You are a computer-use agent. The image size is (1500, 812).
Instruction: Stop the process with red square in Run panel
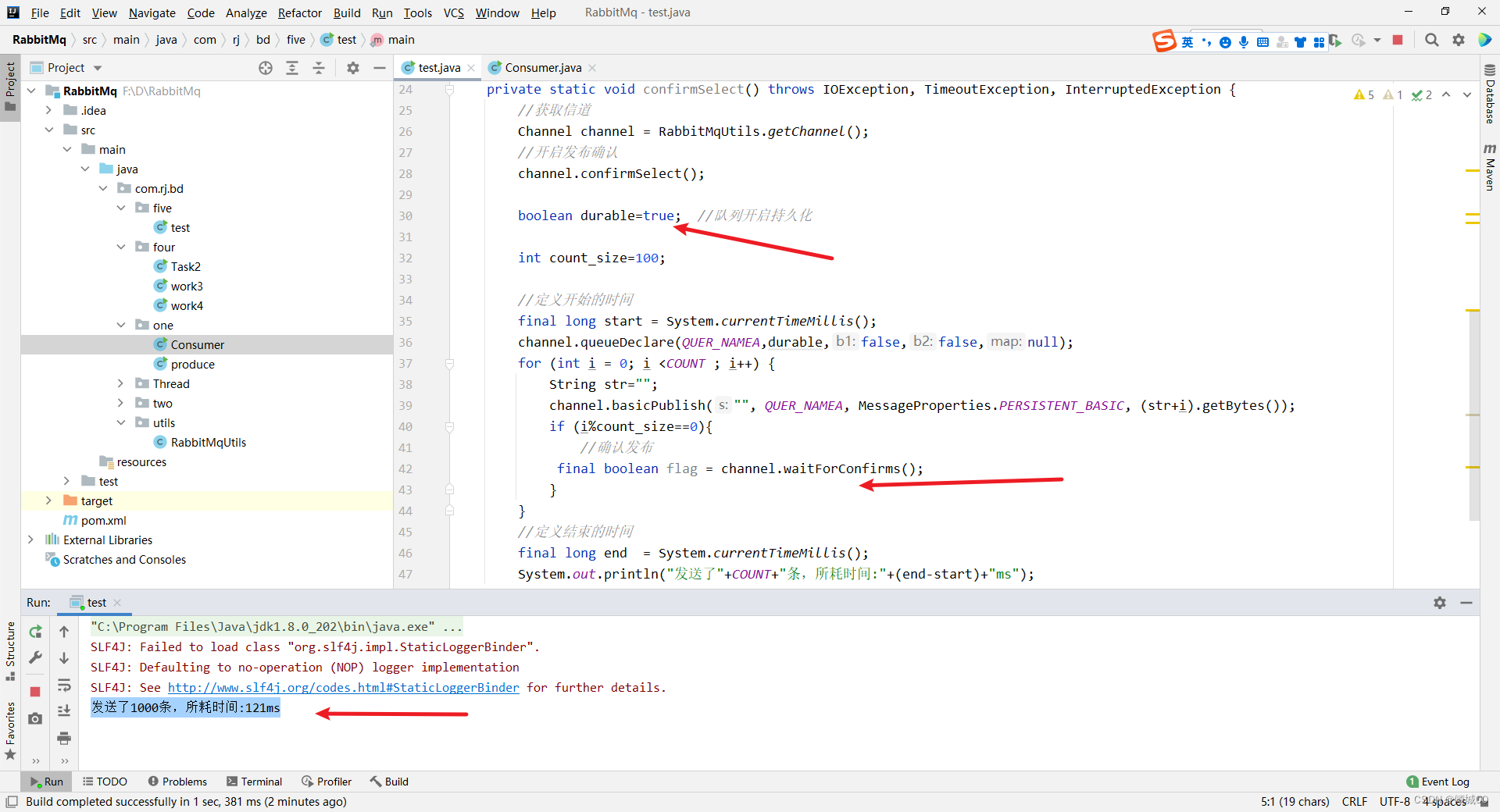click(35, 692)
